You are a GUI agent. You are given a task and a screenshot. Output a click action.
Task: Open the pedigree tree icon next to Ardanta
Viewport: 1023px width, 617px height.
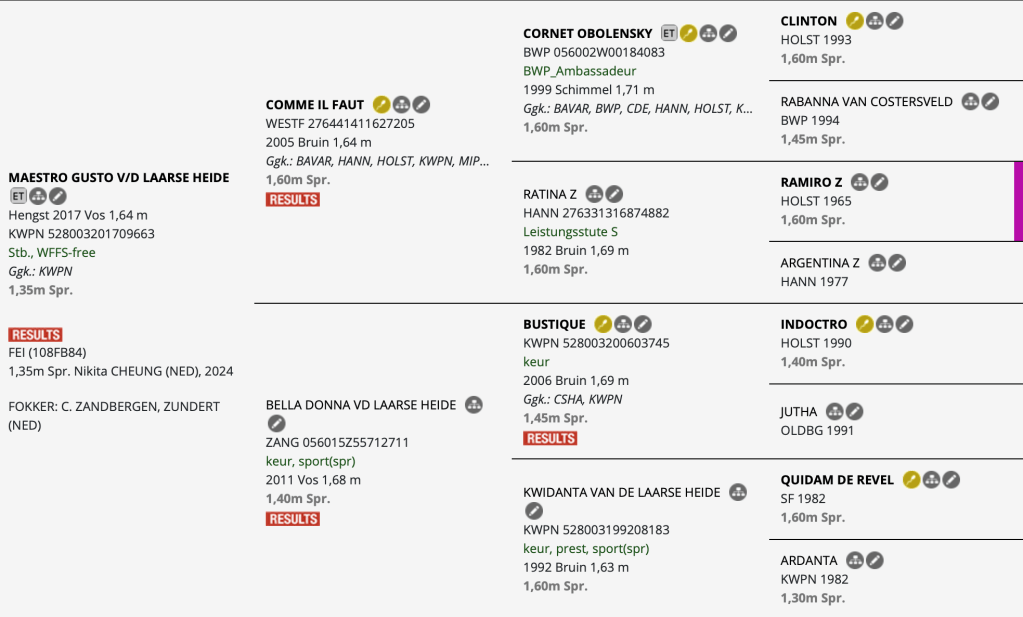855,559
